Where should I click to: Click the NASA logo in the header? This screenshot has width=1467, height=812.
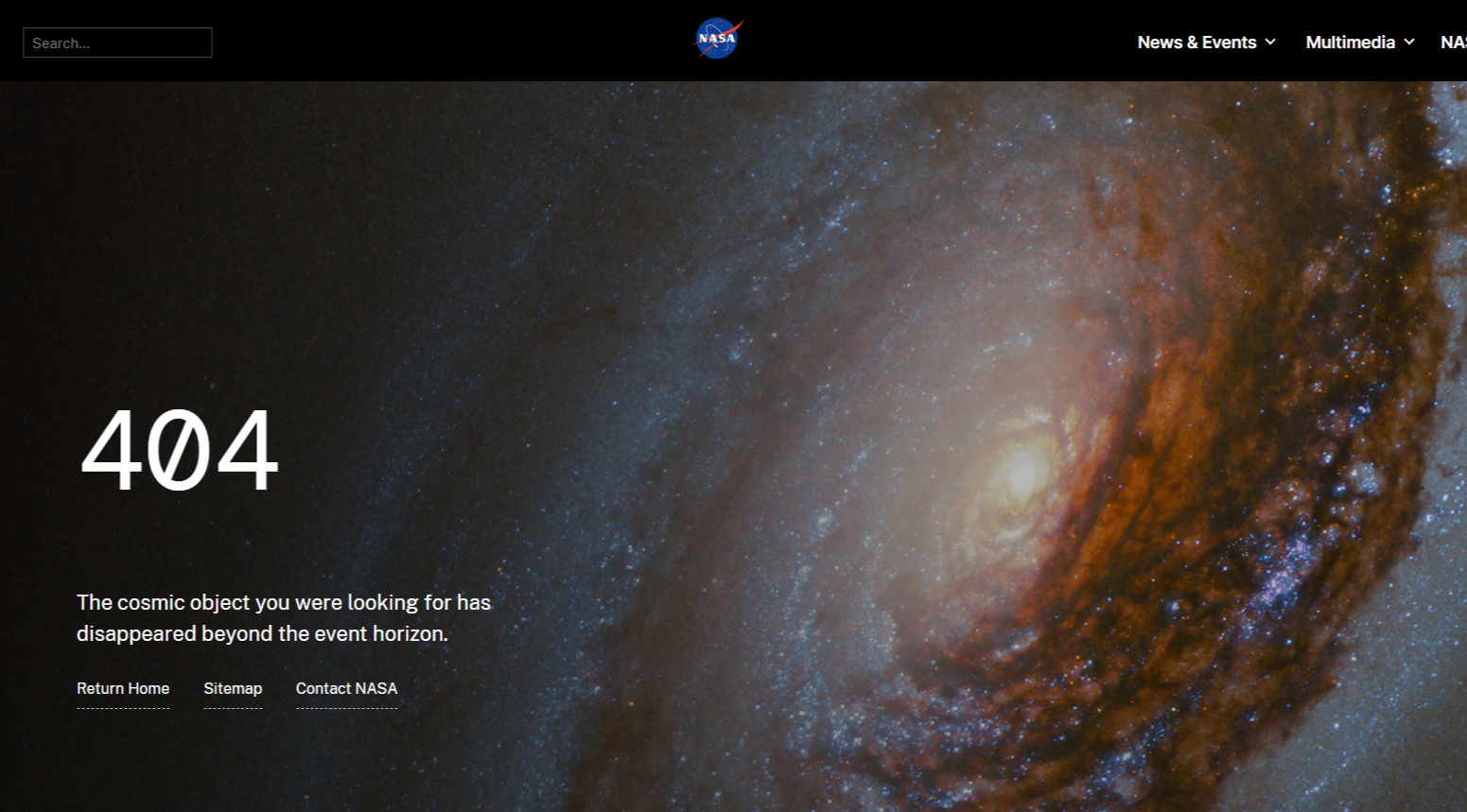coord(719,39)
